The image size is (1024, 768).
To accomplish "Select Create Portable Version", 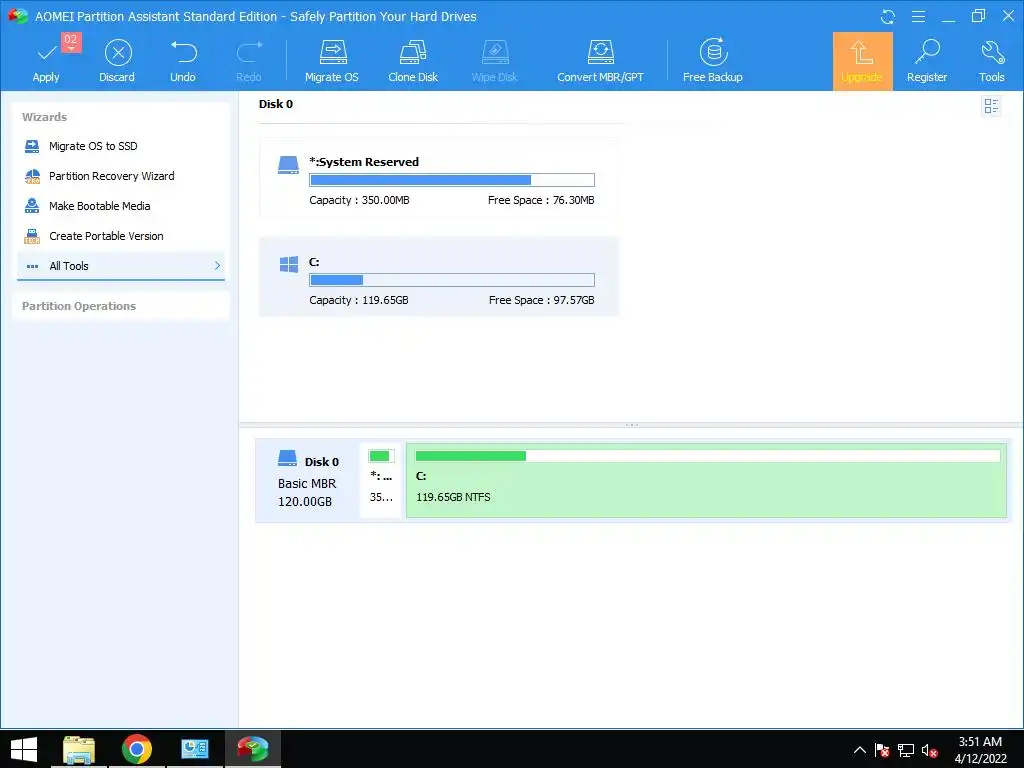I will pyautogui.click(x=106, y=236).
